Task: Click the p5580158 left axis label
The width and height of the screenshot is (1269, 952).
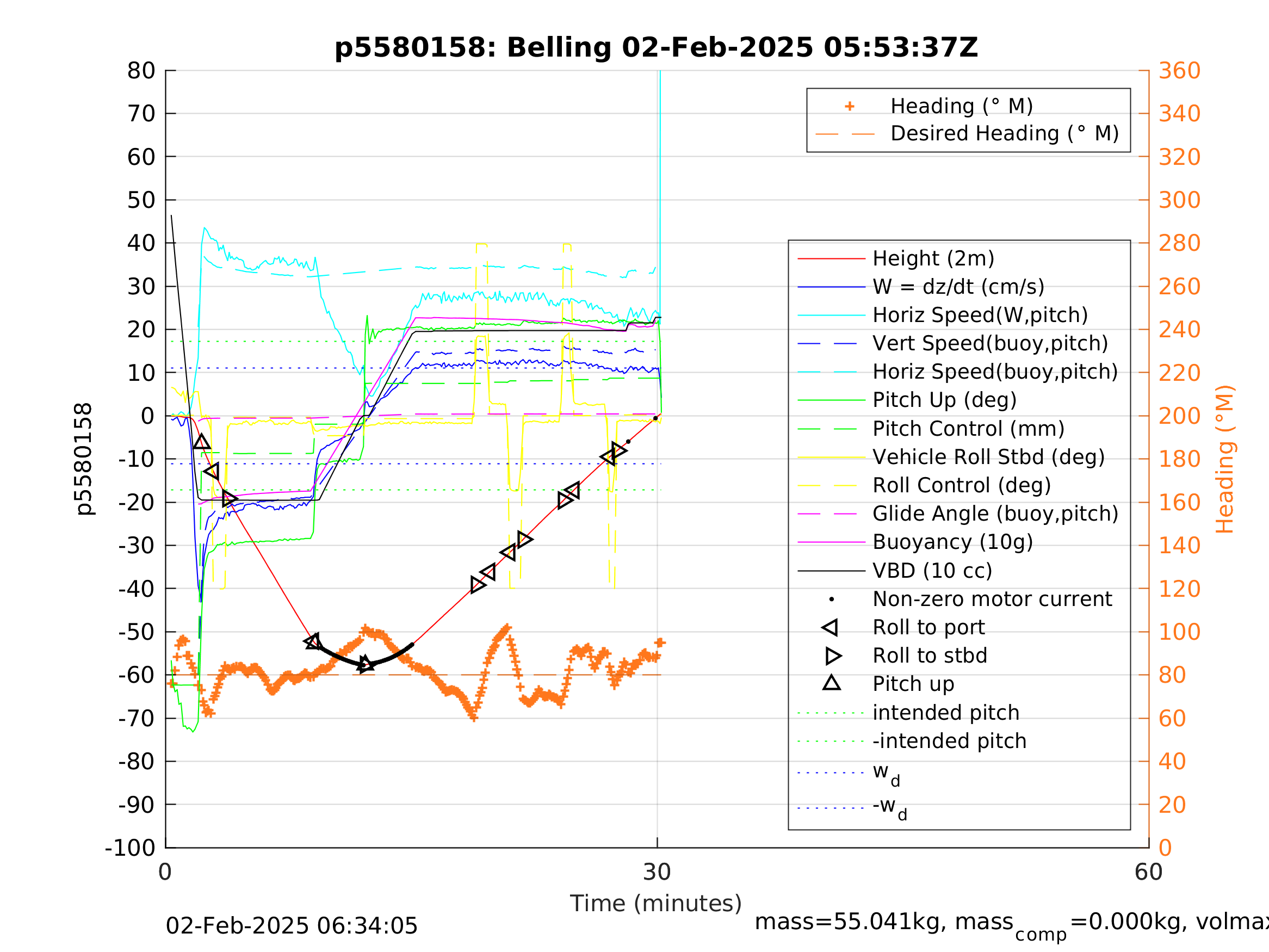Action: (x=84, y=459)
